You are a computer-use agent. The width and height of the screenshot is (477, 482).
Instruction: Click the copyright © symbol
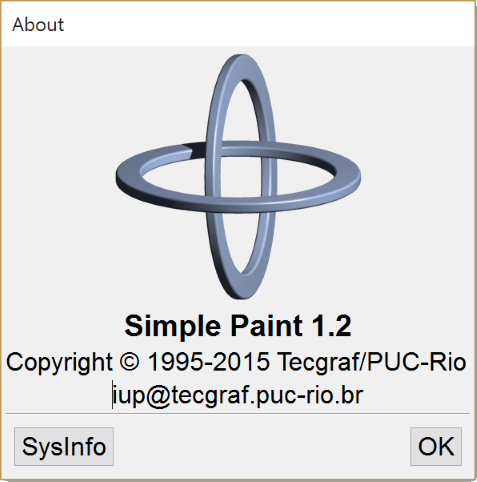129,362
